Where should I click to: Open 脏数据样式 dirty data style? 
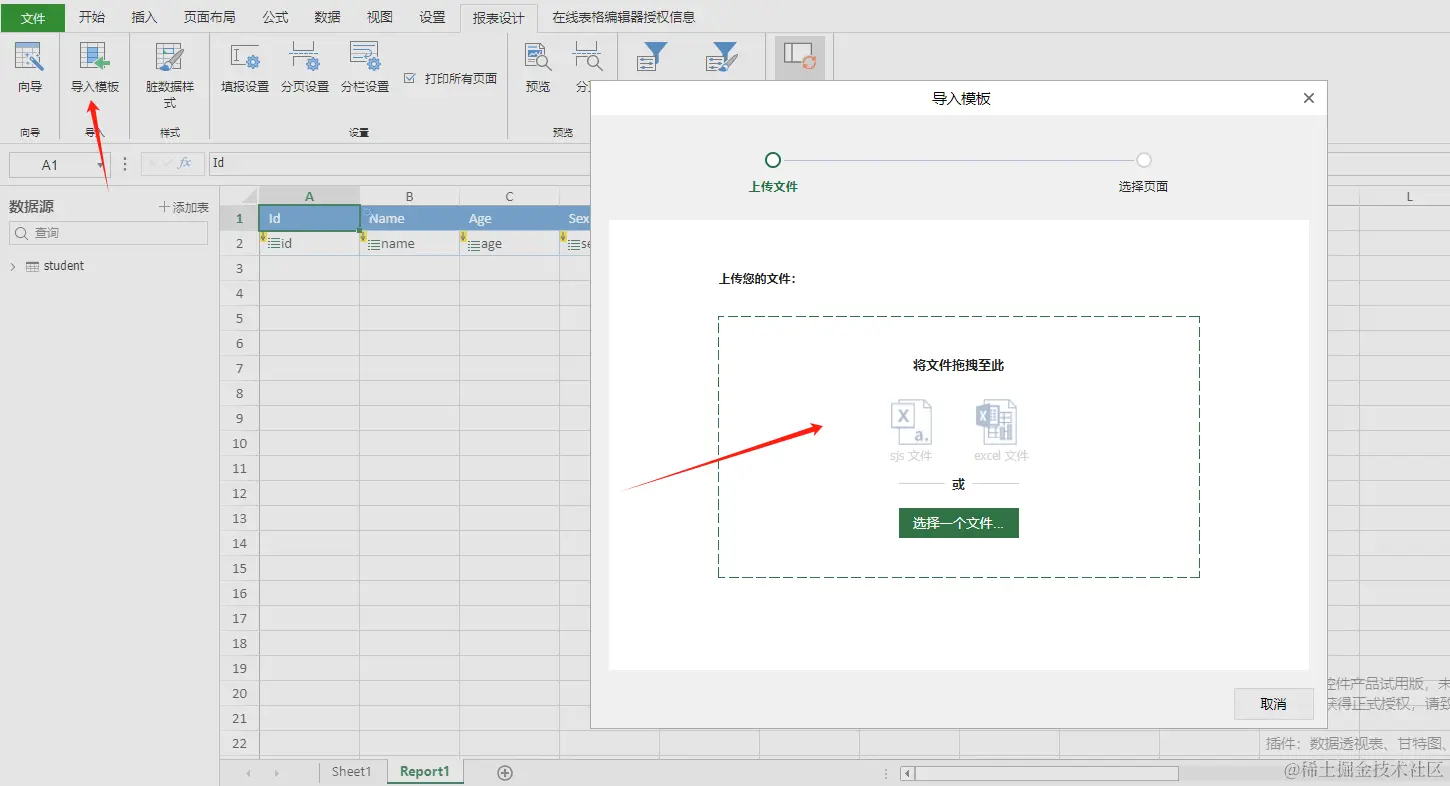point(170,74)
